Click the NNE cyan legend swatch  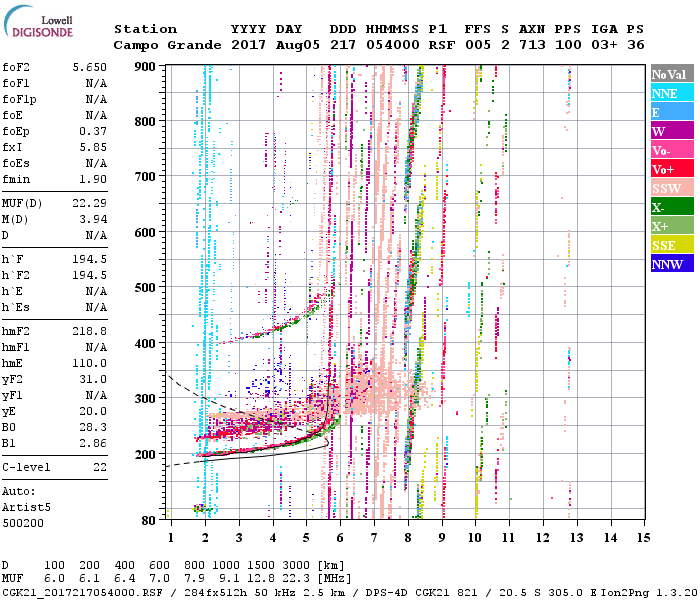tap(671, 94)
